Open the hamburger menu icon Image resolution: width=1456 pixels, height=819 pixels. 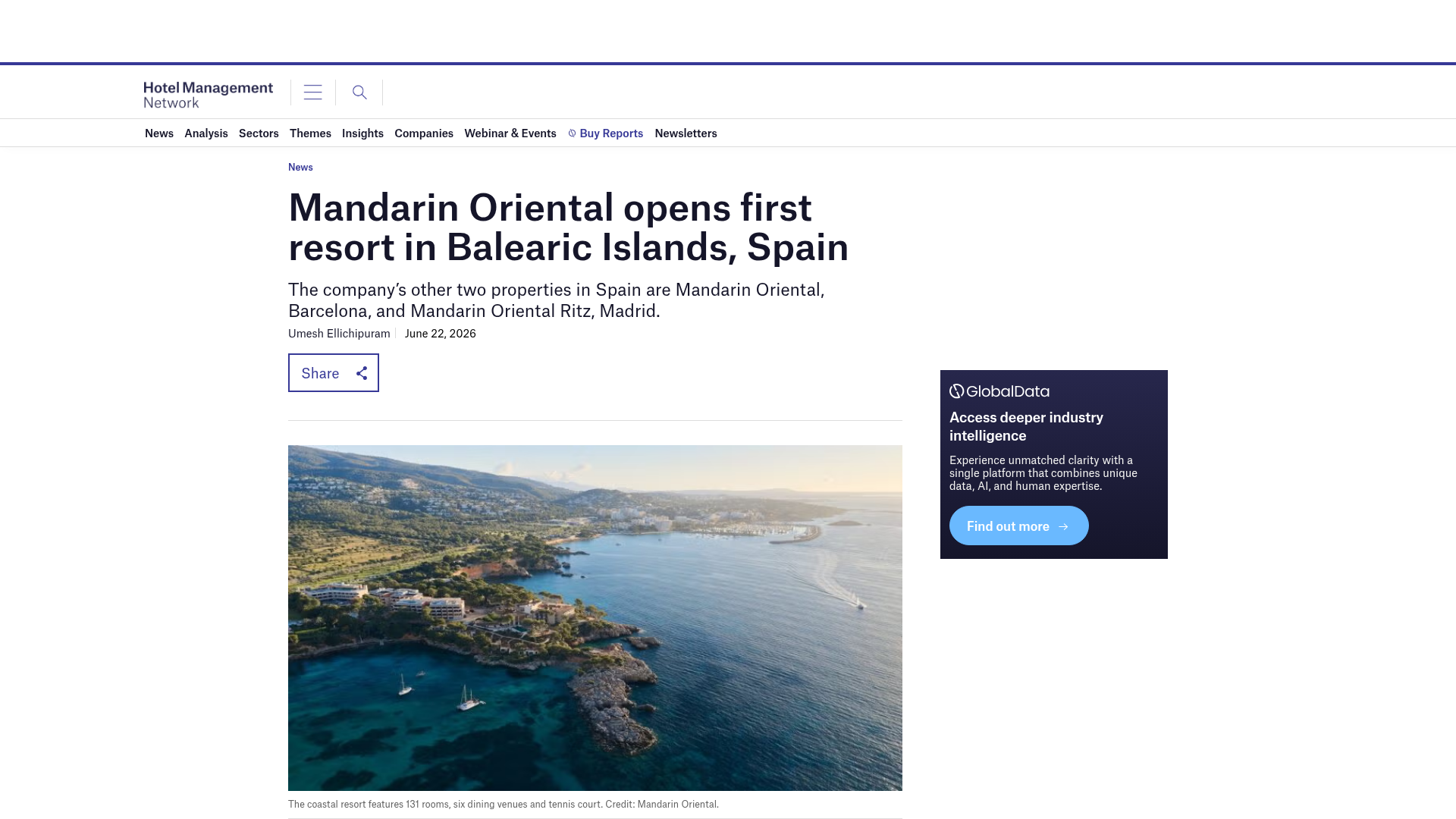312,93
